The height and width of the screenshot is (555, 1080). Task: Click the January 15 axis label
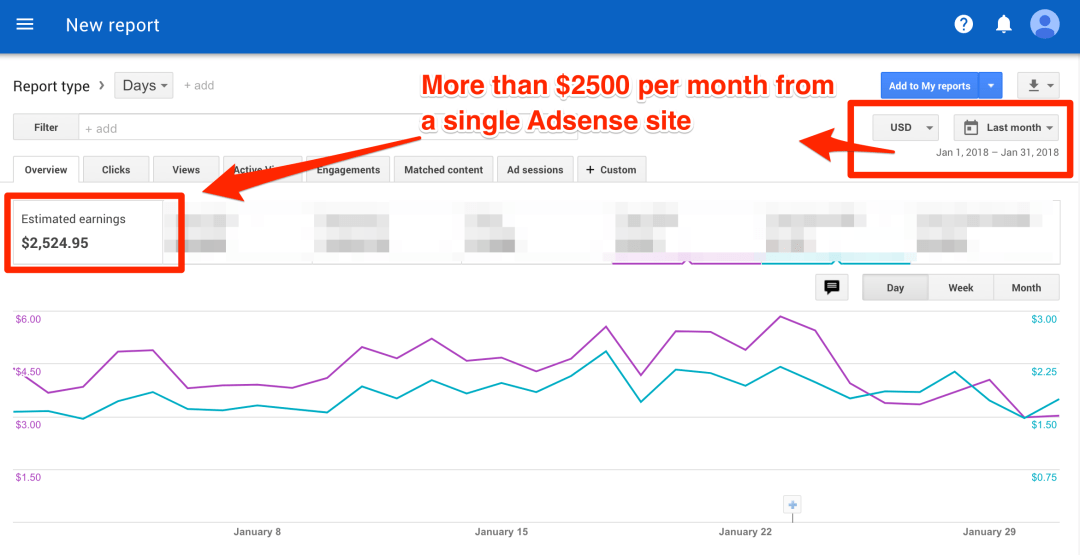point(501,532)
